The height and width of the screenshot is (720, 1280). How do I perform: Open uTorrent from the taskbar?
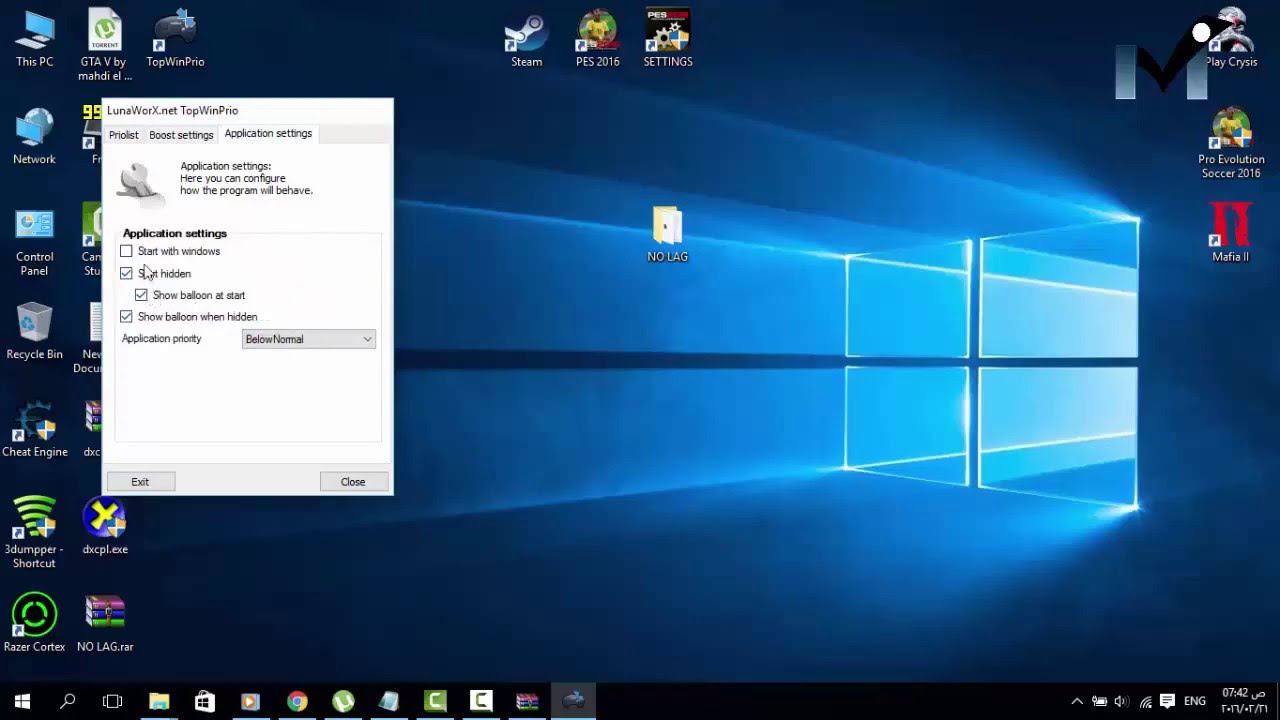pos(343,701)
